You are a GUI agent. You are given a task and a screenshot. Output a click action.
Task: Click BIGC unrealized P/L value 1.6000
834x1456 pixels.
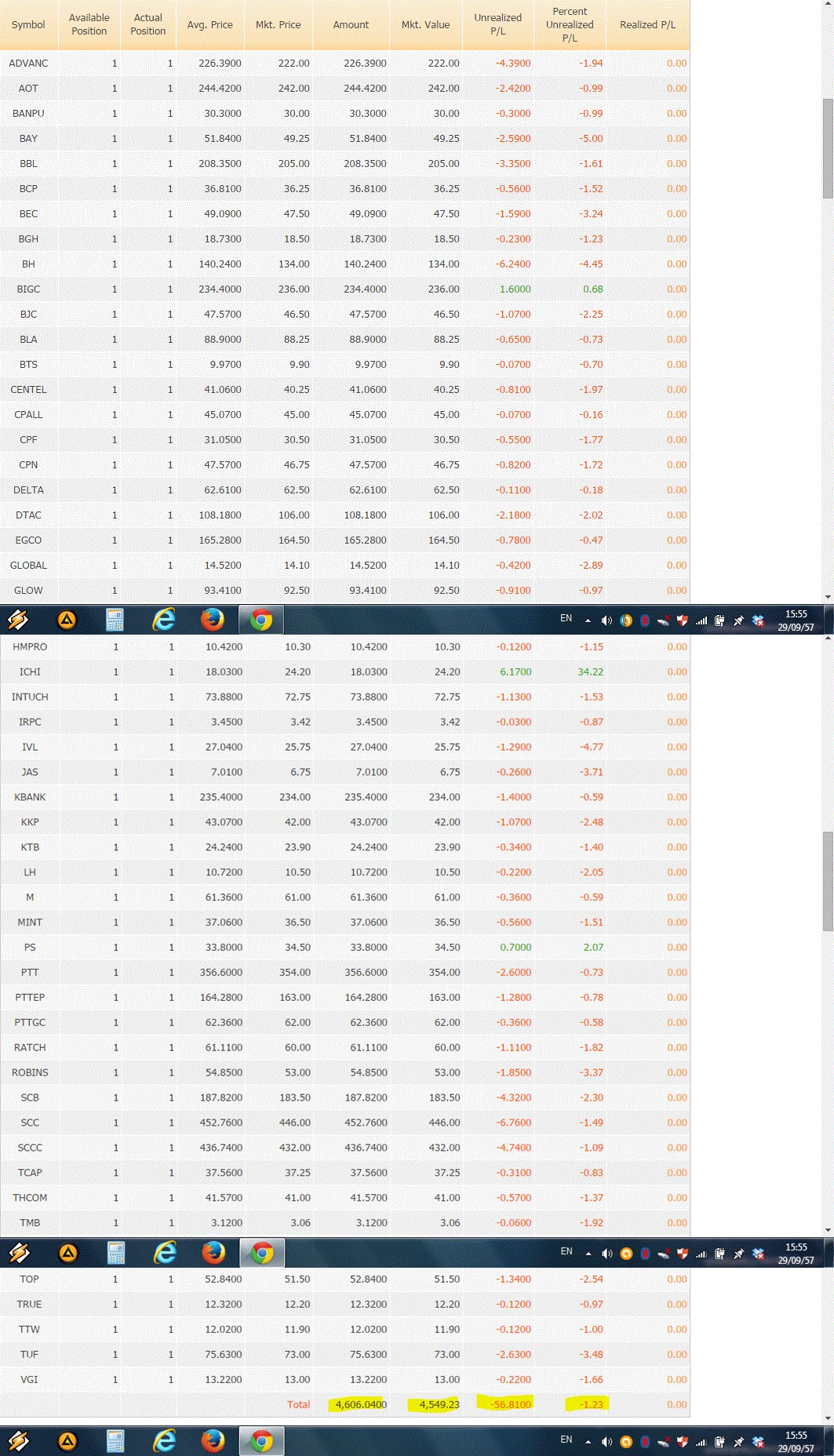coord(515,289)
